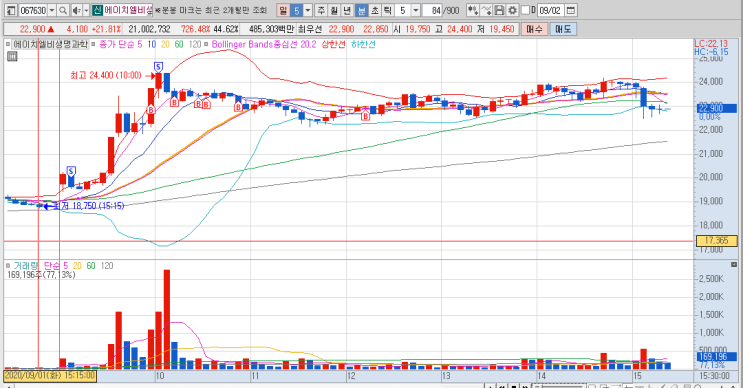Click the stock code field 067630

[33, 10]
